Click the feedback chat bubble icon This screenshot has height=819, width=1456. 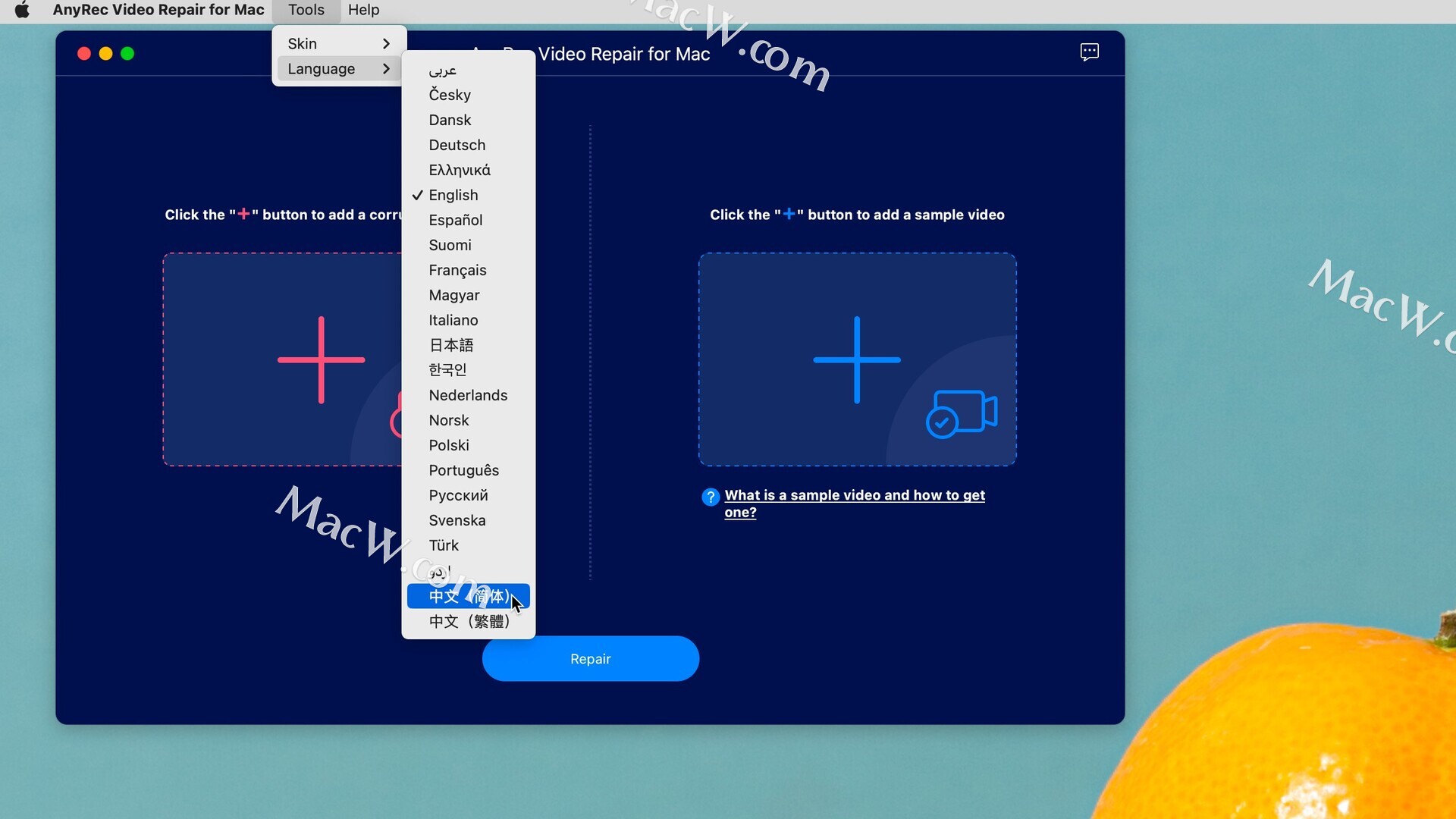point(1090,52)
